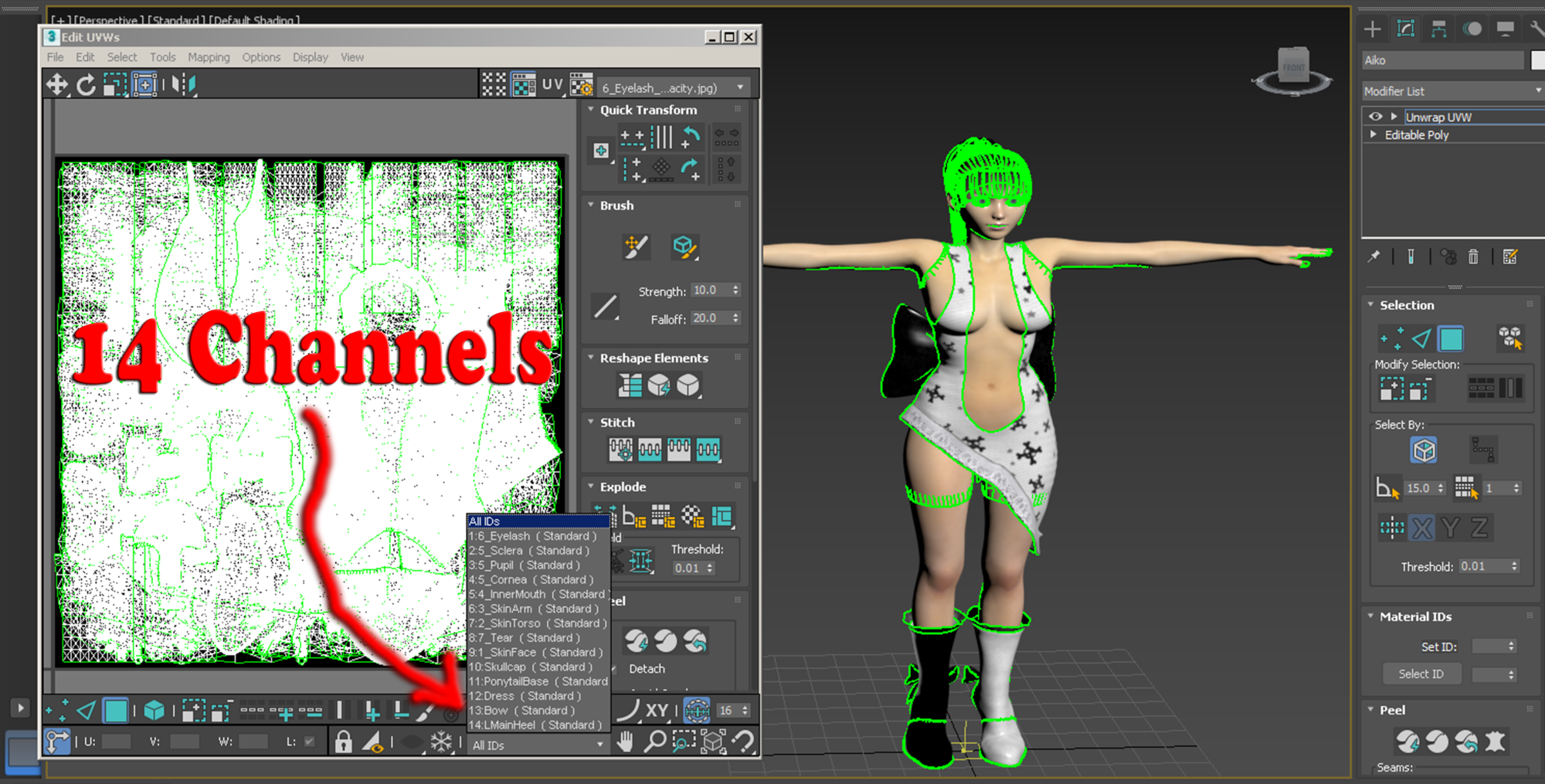Image resolution: width=1545 pixels, height=784 pixels.
Task: Open the Mapping menu in Edit UVWs
Action: coord(209,57)
